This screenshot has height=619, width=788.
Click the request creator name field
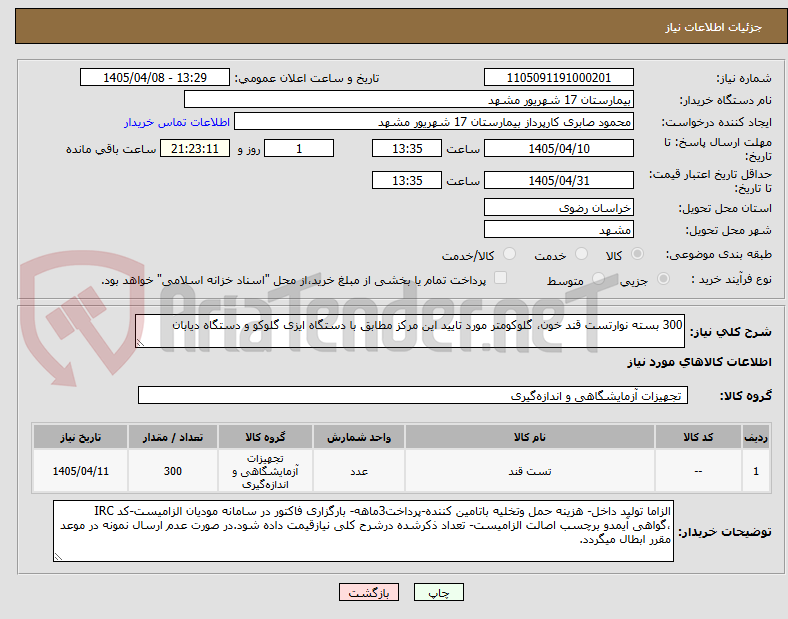[434, 122]
